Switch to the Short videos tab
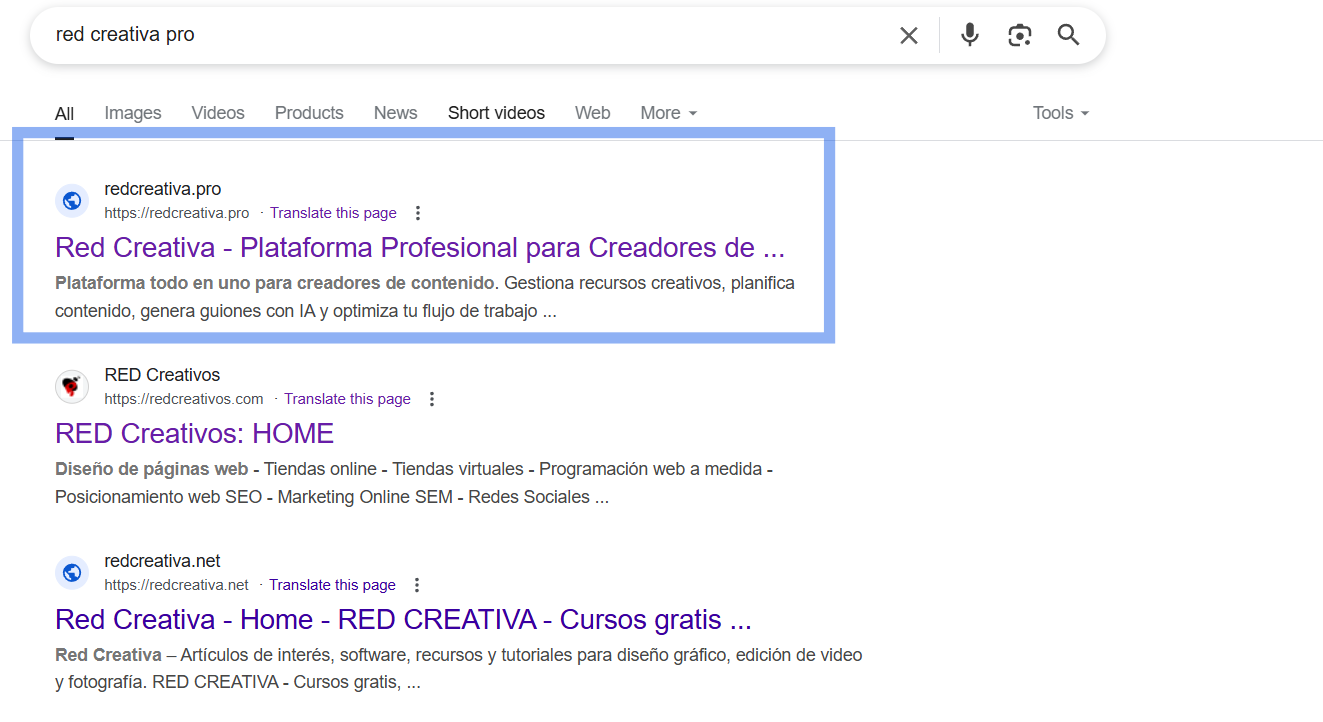The height and width of the screenshot is (722, 1323). [x=496, y=113]
